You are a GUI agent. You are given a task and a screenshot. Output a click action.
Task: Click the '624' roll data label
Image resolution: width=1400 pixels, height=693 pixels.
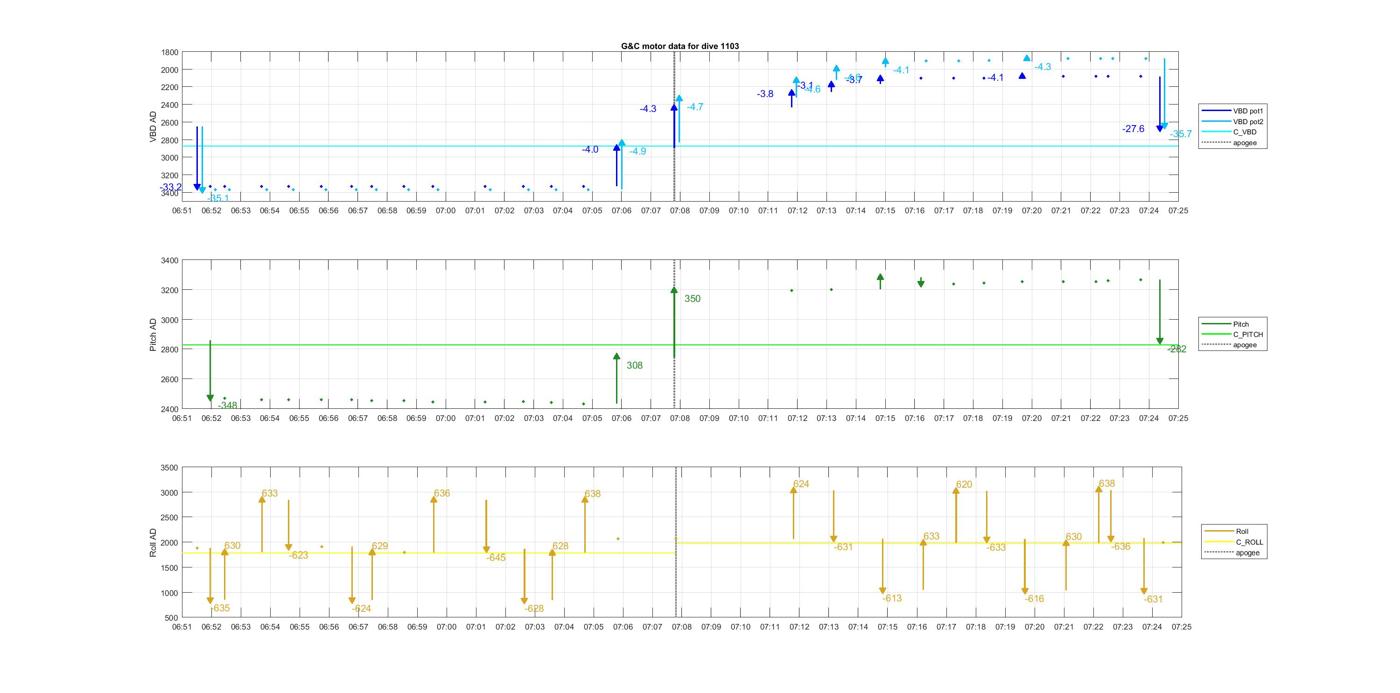(801, 485)
